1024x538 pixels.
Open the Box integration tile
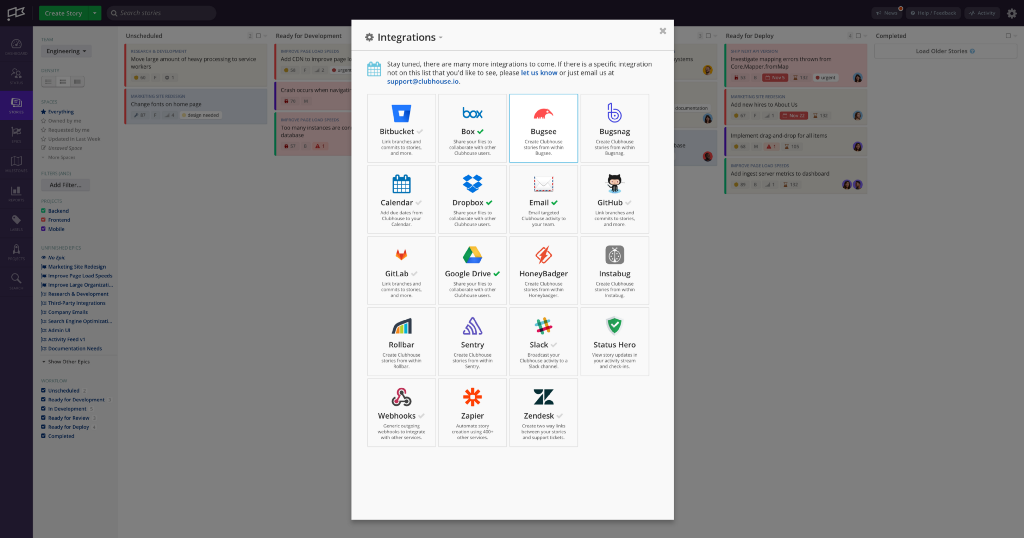[x=472, y=129]
